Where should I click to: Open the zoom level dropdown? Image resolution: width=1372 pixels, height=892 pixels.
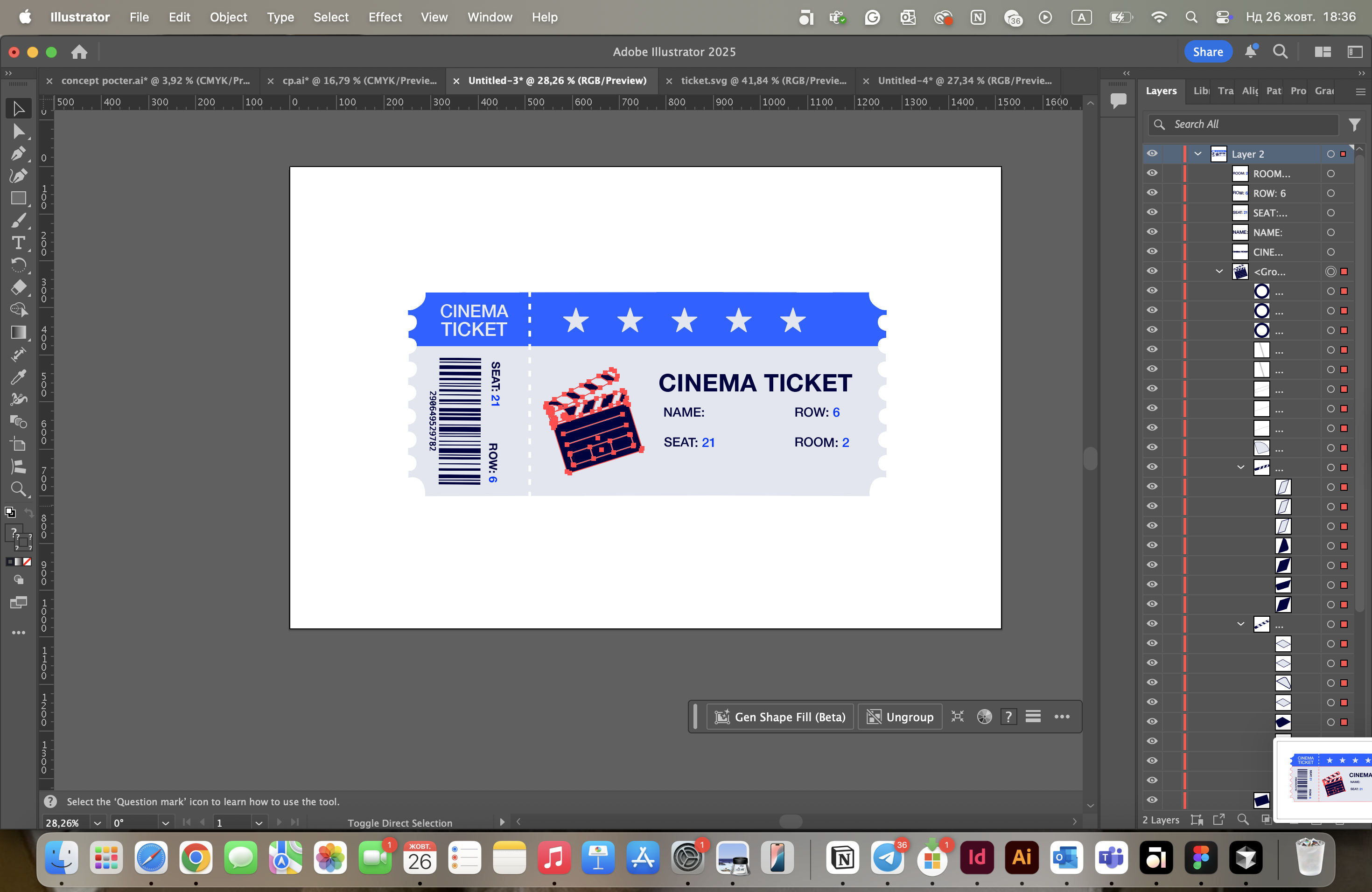[98, 823]
